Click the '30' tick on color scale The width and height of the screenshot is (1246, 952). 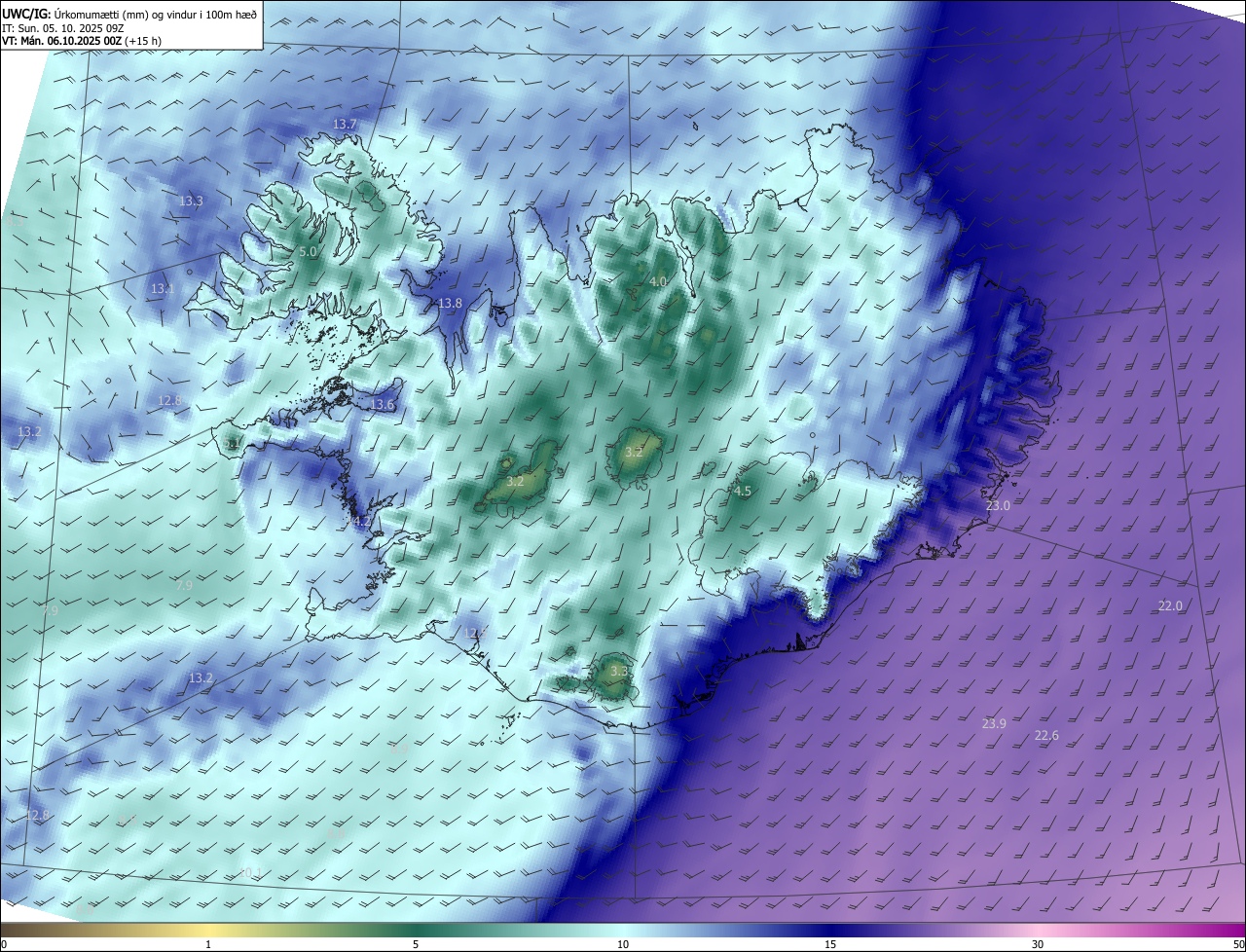point(1038,944)
